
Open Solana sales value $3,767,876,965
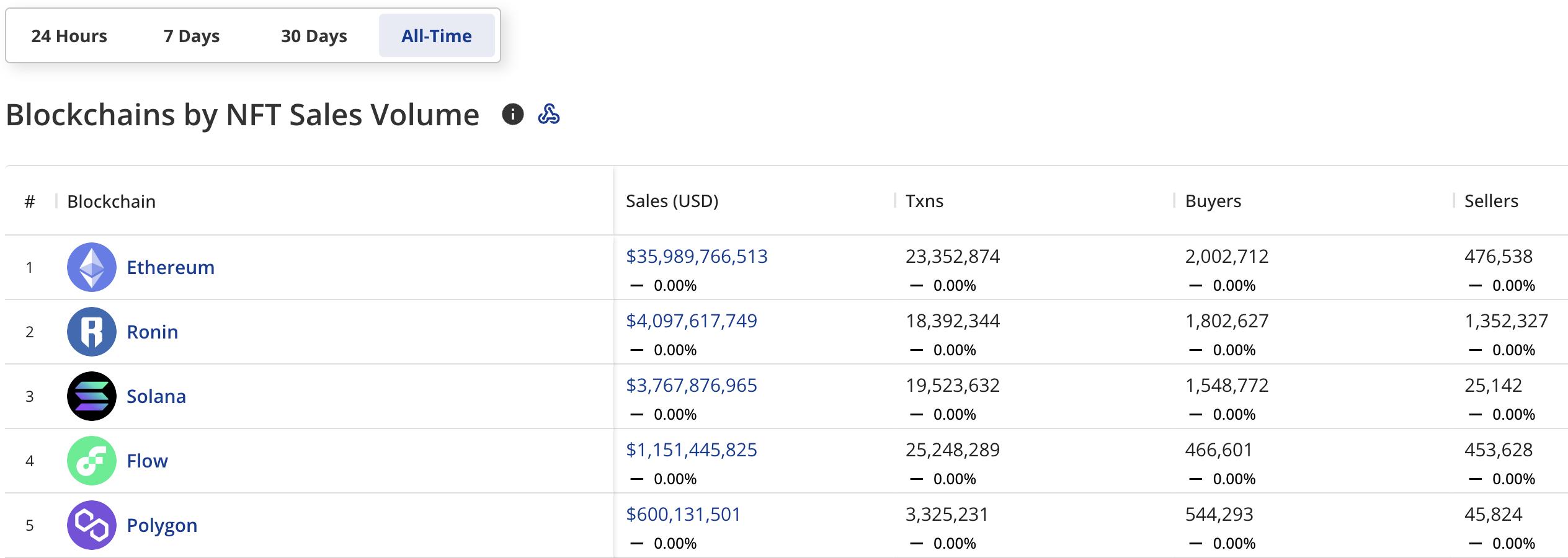pos(692,385)
